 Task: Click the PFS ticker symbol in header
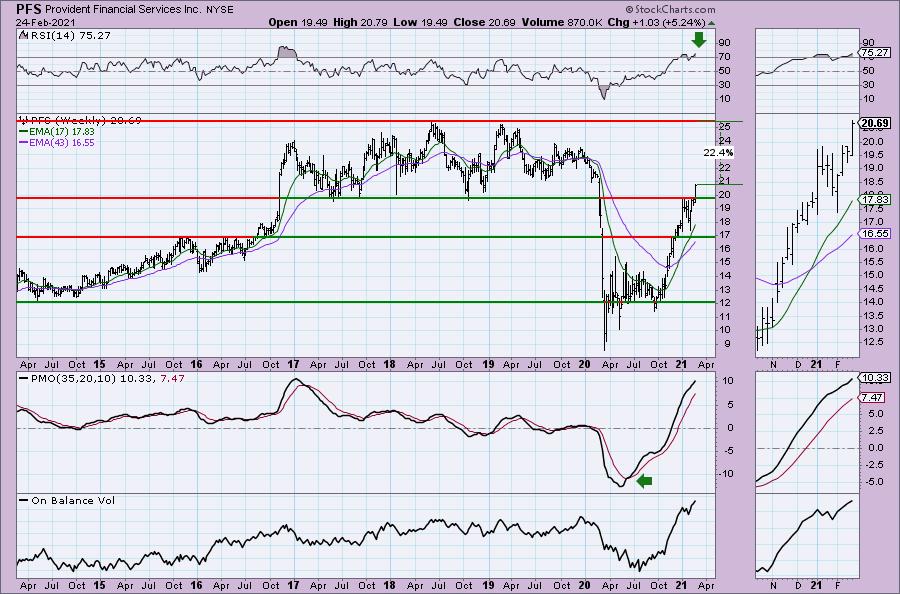(x=29, y=9)
